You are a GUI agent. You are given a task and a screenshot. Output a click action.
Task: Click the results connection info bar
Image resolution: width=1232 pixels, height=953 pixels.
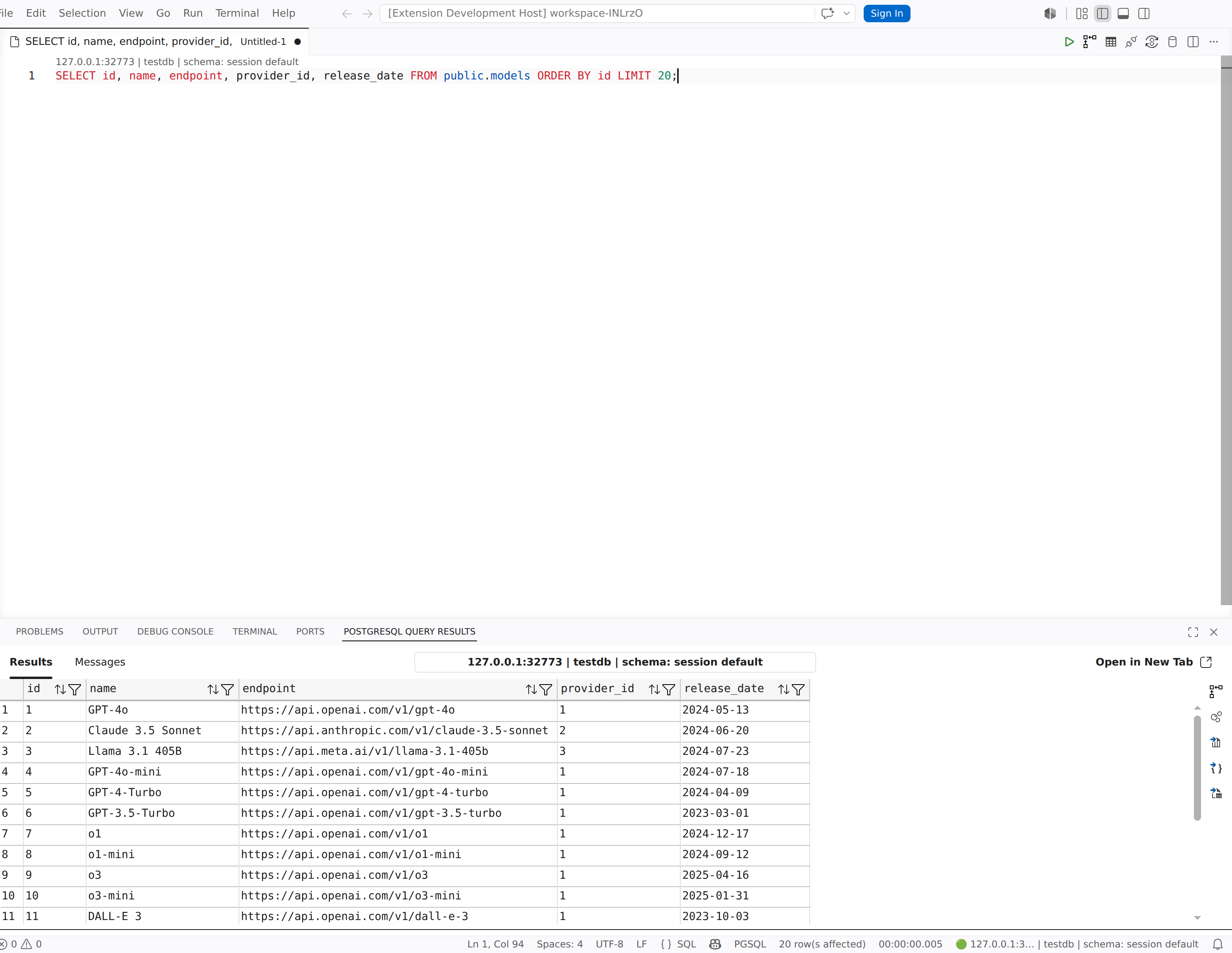pyautogui.click(x=615, y=662)
